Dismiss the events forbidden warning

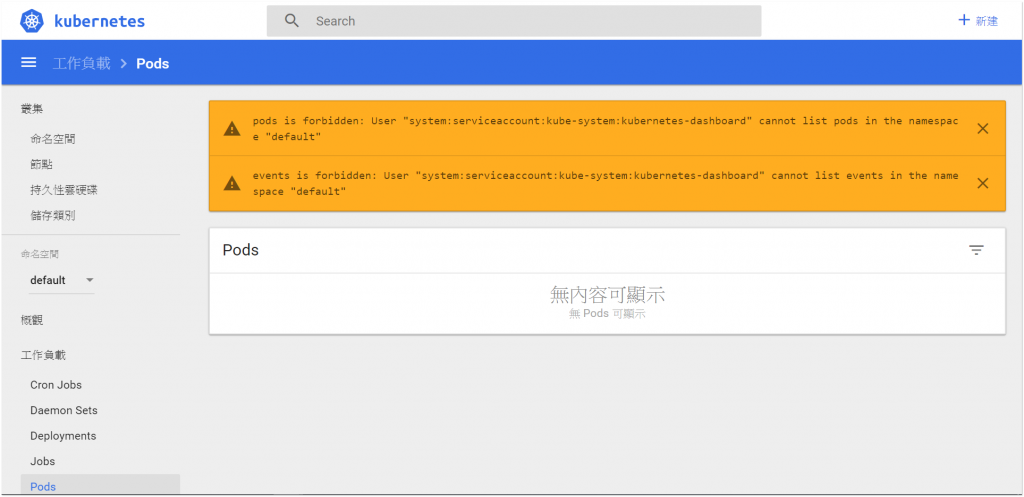click(982, 184)
